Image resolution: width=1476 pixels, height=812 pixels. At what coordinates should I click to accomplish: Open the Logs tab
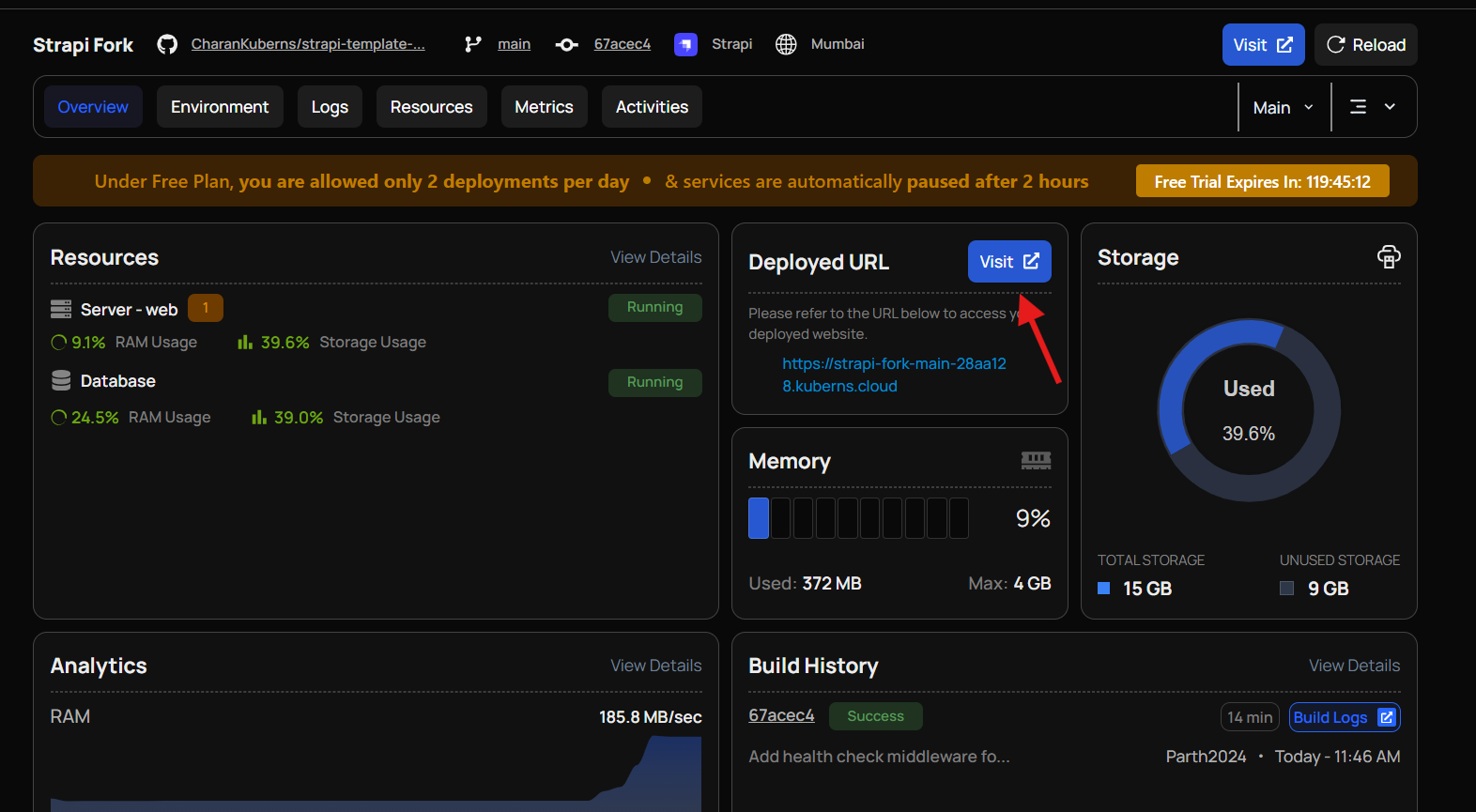330,107
